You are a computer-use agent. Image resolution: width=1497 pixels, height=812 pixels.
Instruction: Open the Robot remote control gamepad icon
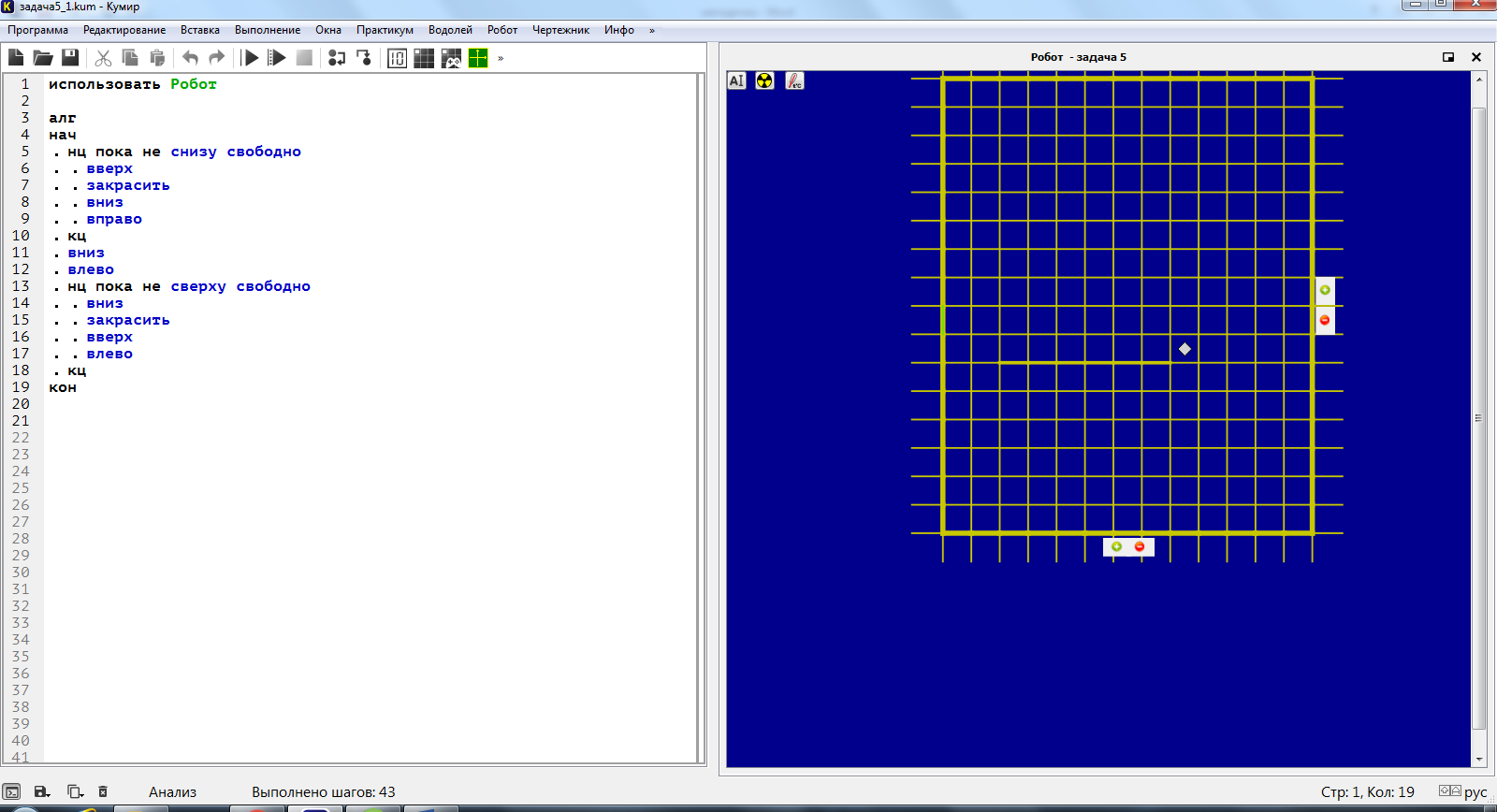tap(451, 58)
